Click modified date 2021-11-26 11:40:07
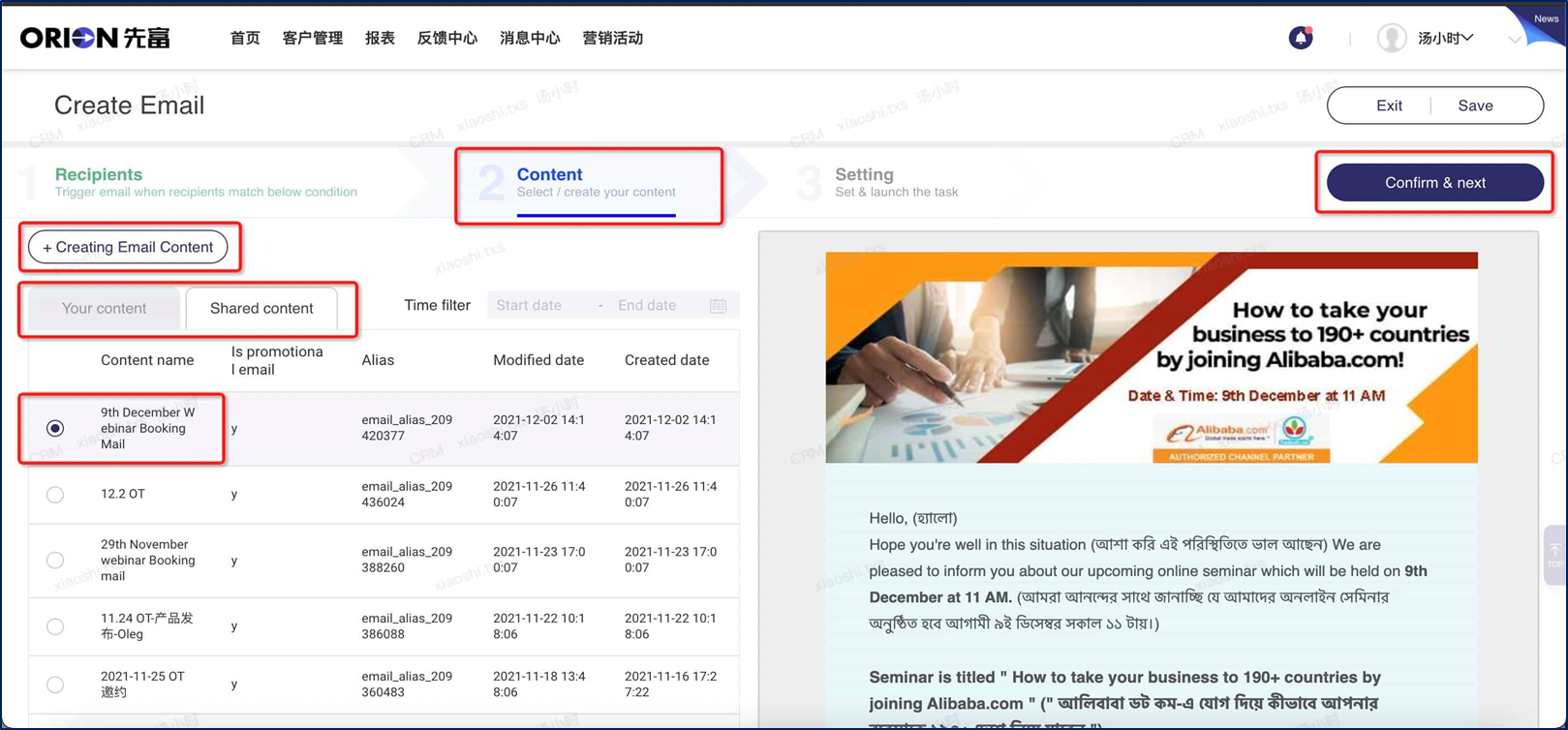 [539, 495]
